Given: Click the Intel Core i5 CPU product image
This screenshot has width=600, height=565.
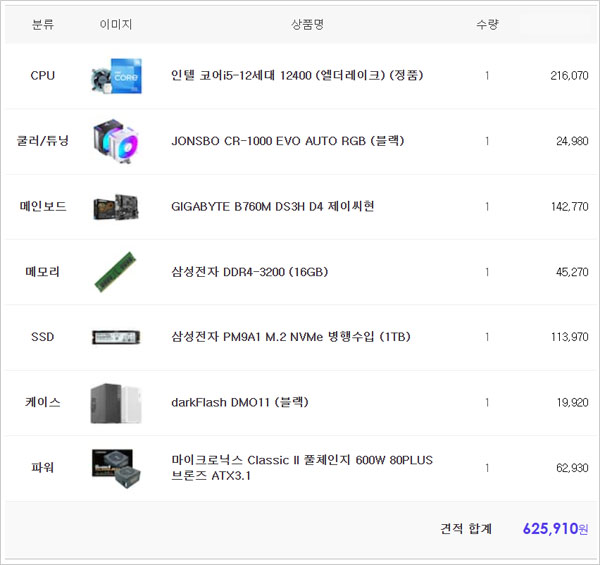Looking at the screenshot, I should click(116, 76).
